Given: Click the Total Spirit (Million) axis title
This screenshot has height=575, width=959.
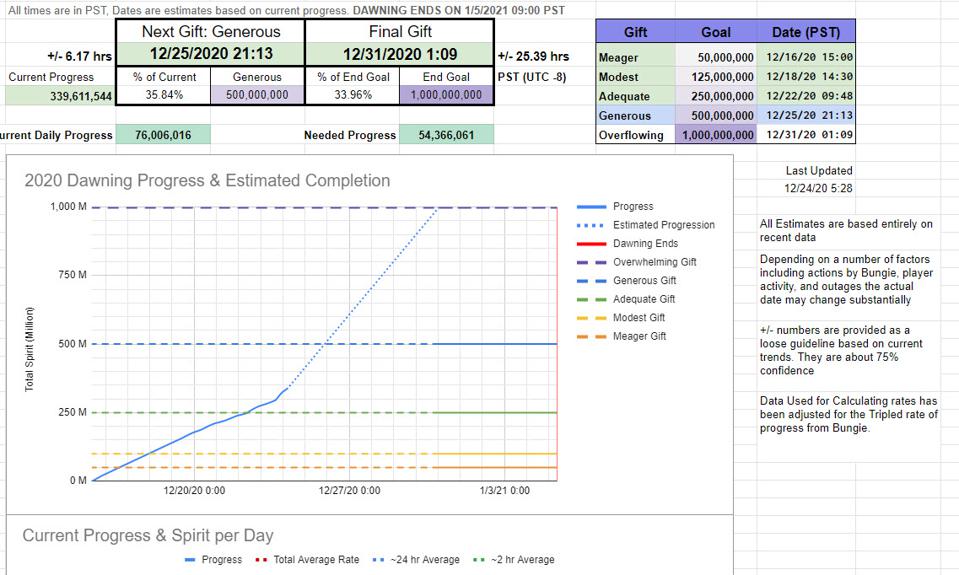Looking at the screenshot, I should 29,349.
